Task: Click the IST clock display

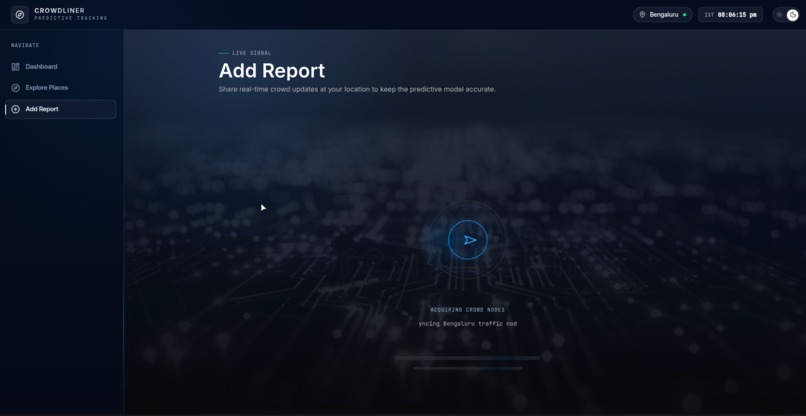Action: coord(730,15)
